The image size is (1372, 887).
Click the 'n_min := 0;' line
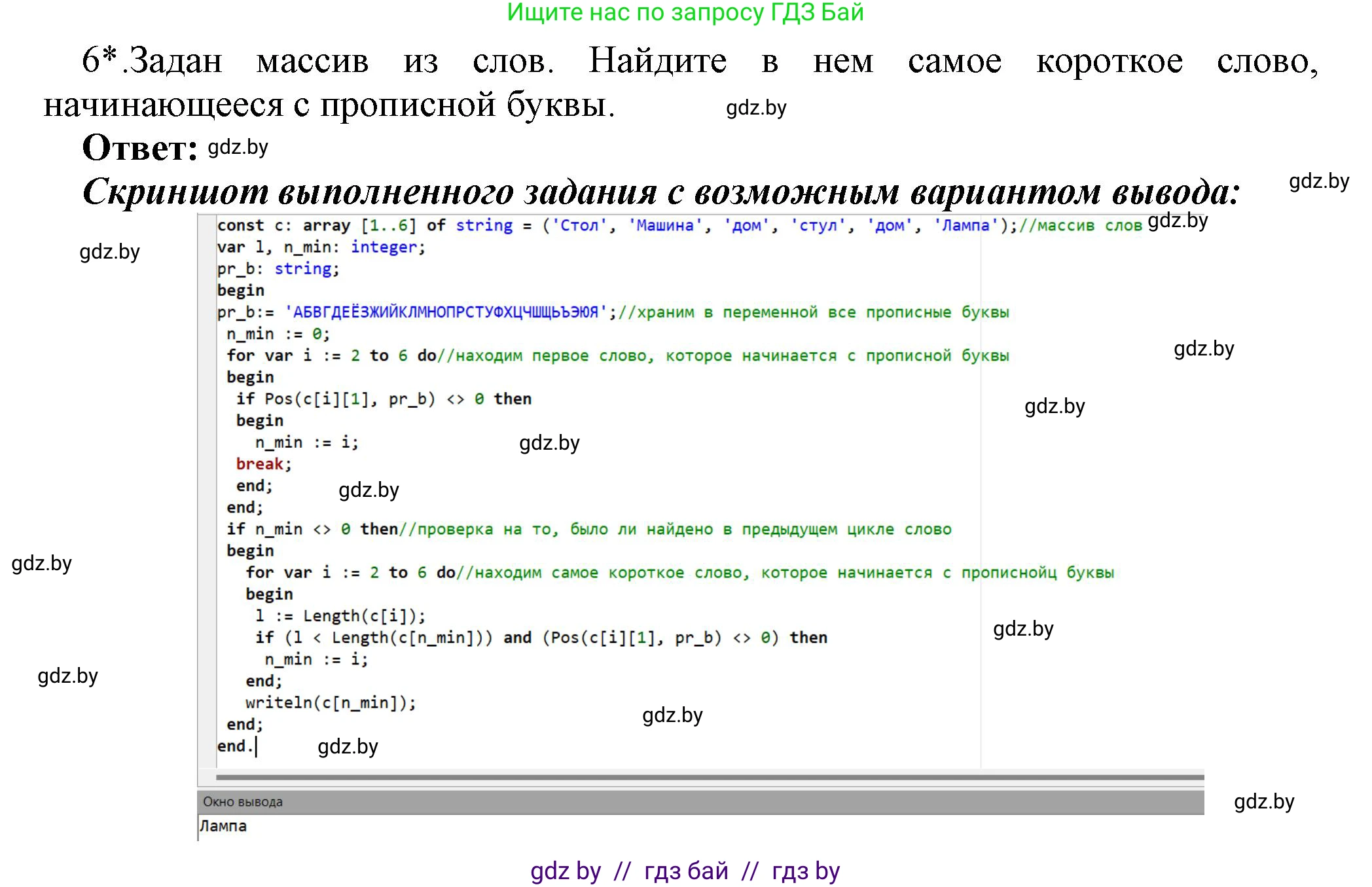pyautogui.click(x=278, y=334)
